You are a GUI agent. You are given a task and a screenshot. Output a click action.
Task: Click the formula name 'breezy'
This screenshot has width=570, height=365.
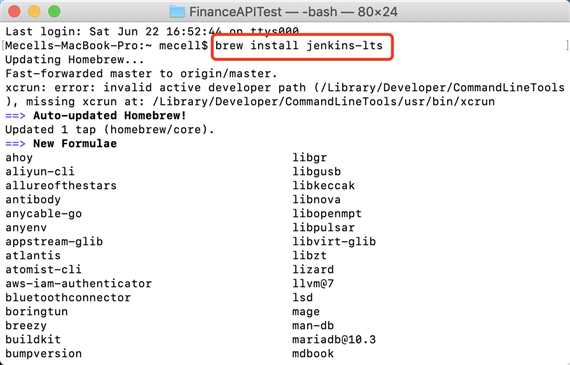[x=26, y=326]
